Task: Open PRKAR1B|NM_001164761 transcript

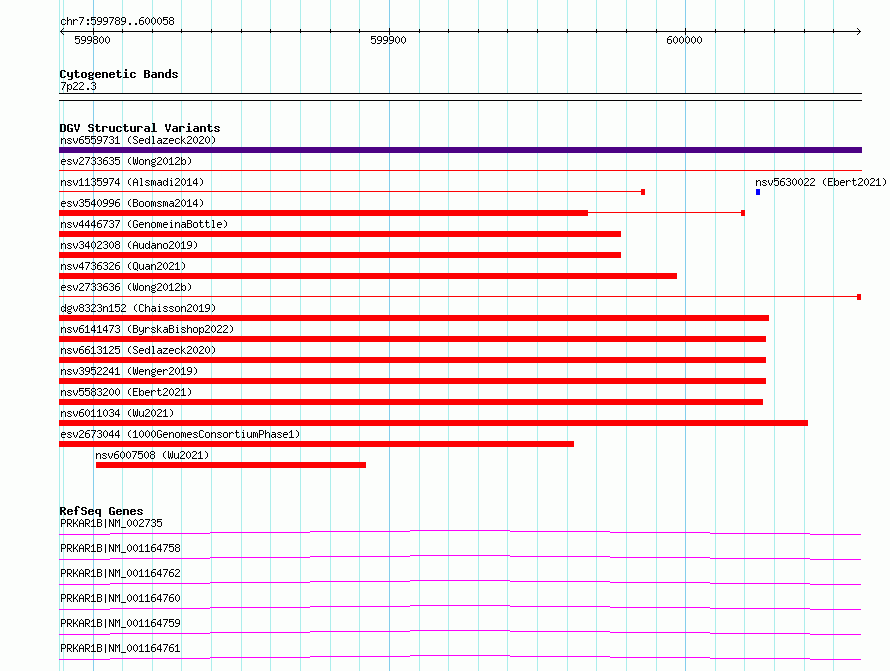Action: (x=120, y=648)
